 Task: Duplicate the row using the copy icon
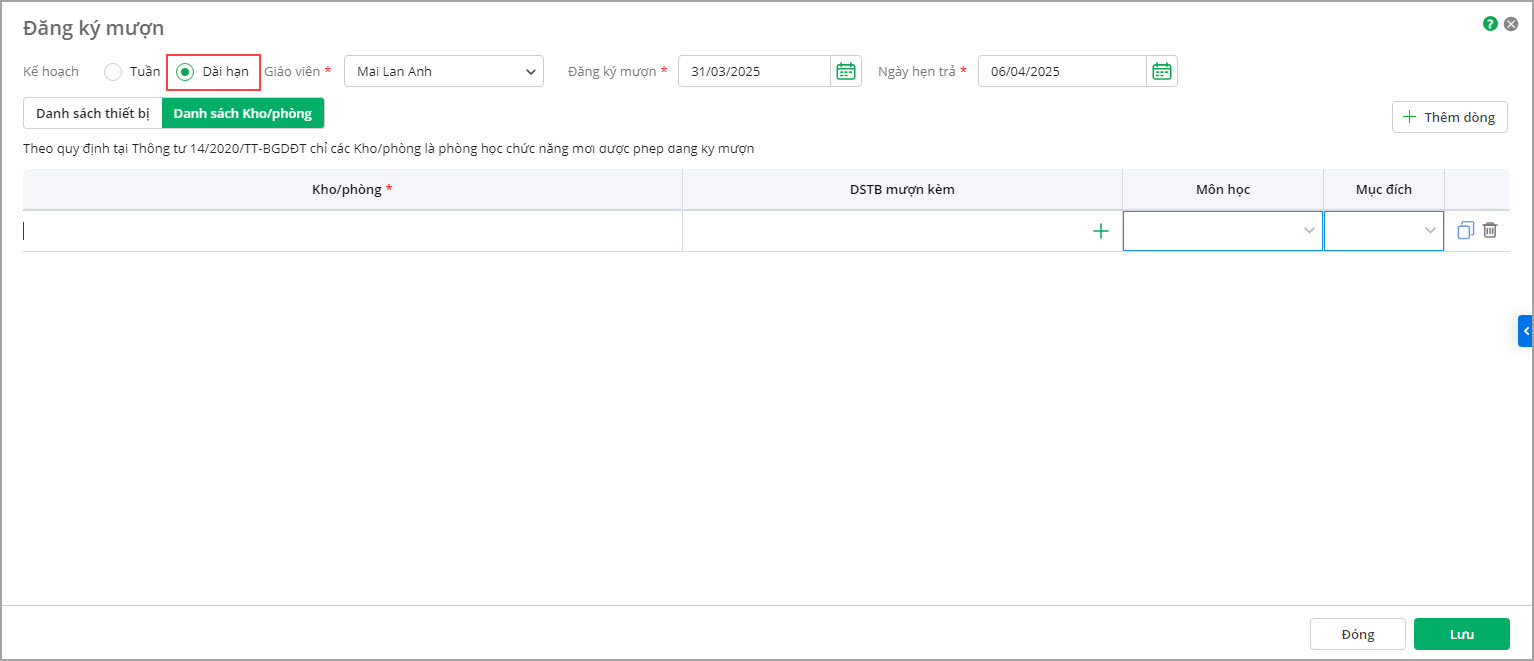[1465, 230]
